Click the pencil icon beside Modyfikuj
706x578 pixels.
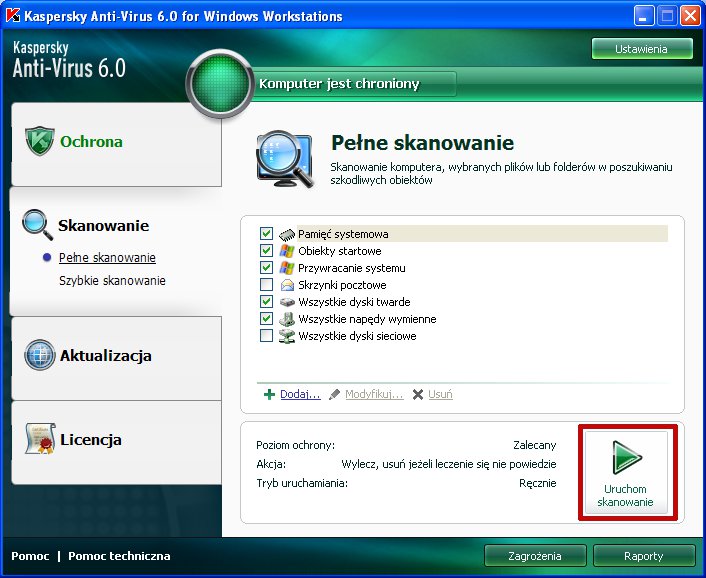tap(334, 394)
